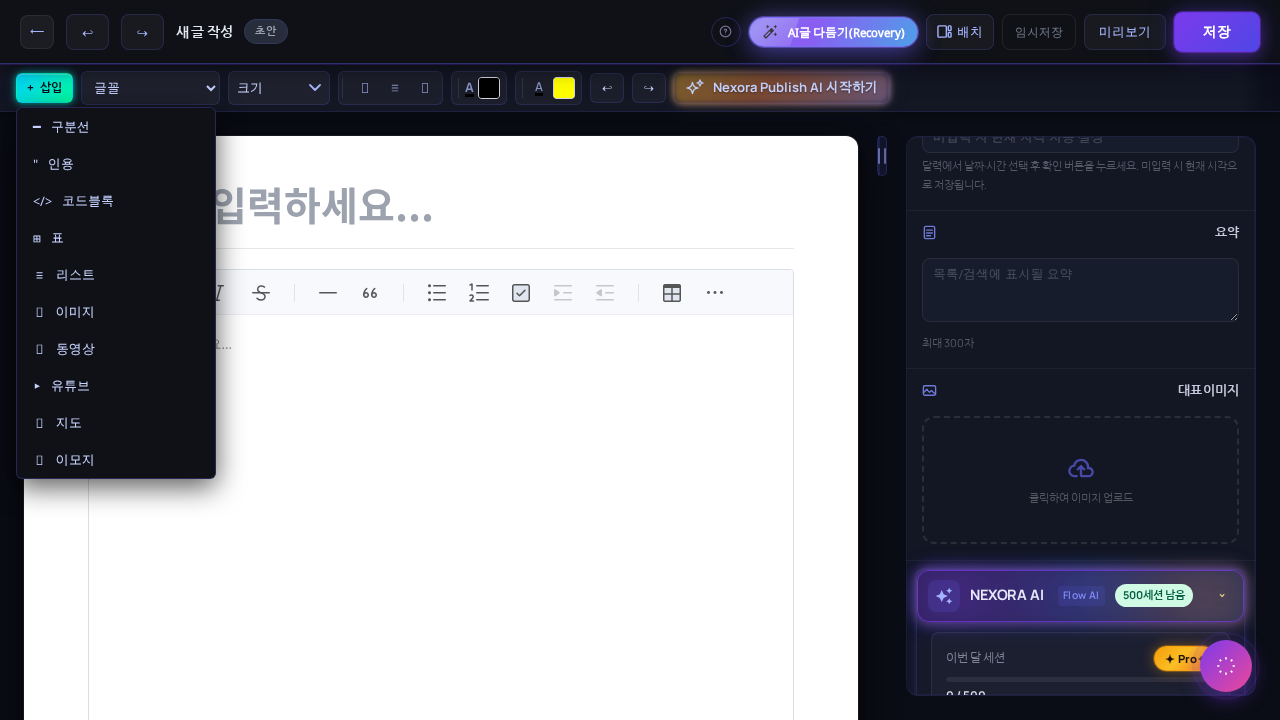Click the 500세션 남음 badge
Image resolution: width=1280 pixels, height=720 pixels.
click(x=1154, y=595)
